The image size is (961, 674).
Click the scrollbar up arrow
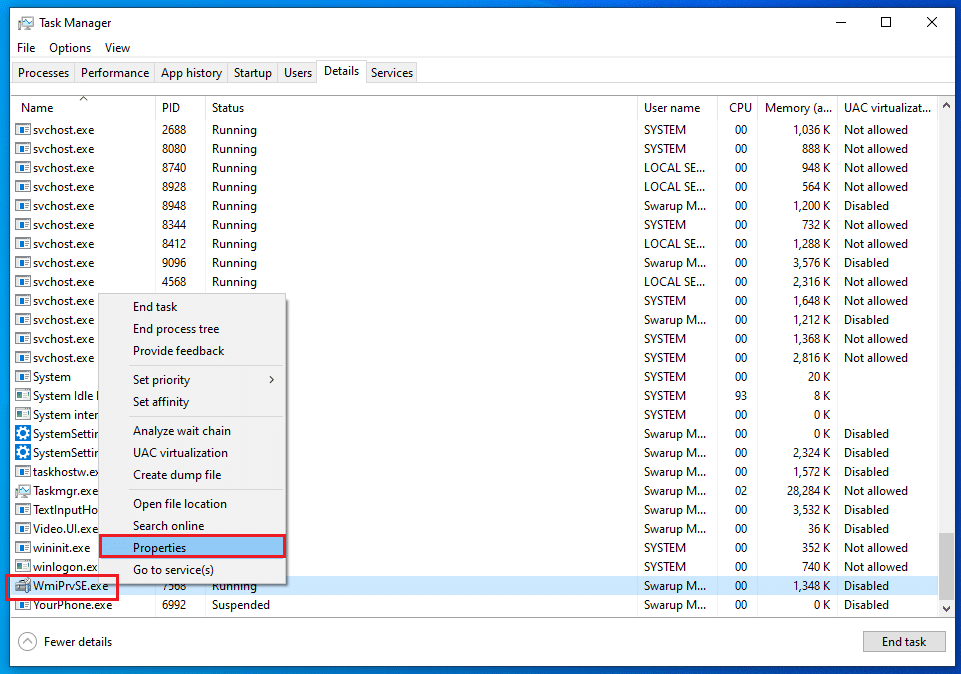[946, 105]
